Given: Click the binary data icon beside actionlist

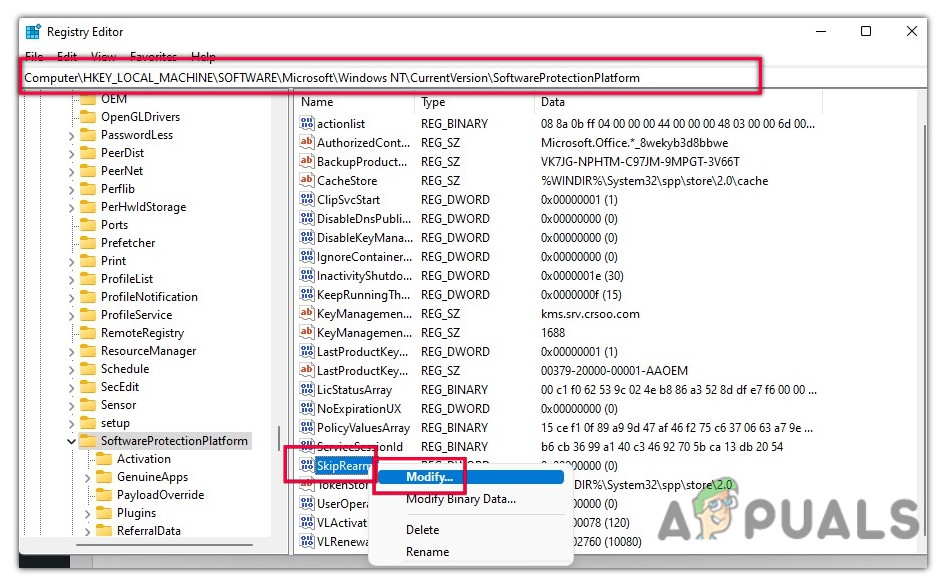Looking at the screenshot, I should tap(306, 123).
